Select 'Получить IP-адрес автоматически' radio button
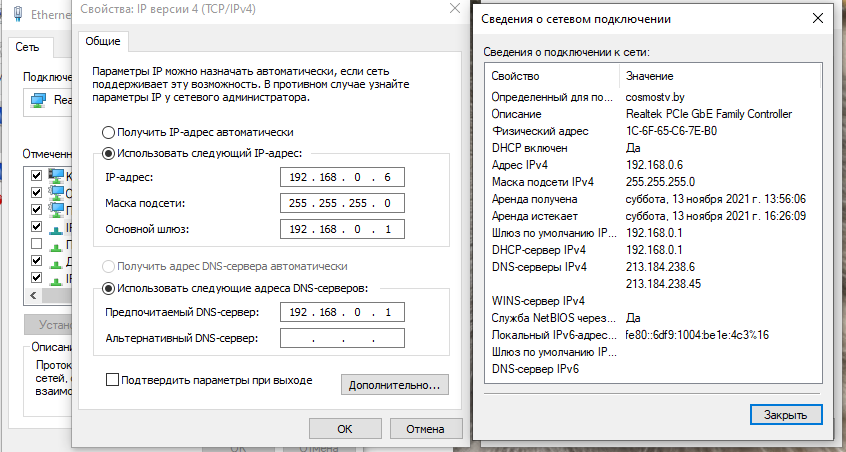The width and height of the screenshot is (846, 452). click(x=108, y=132)
